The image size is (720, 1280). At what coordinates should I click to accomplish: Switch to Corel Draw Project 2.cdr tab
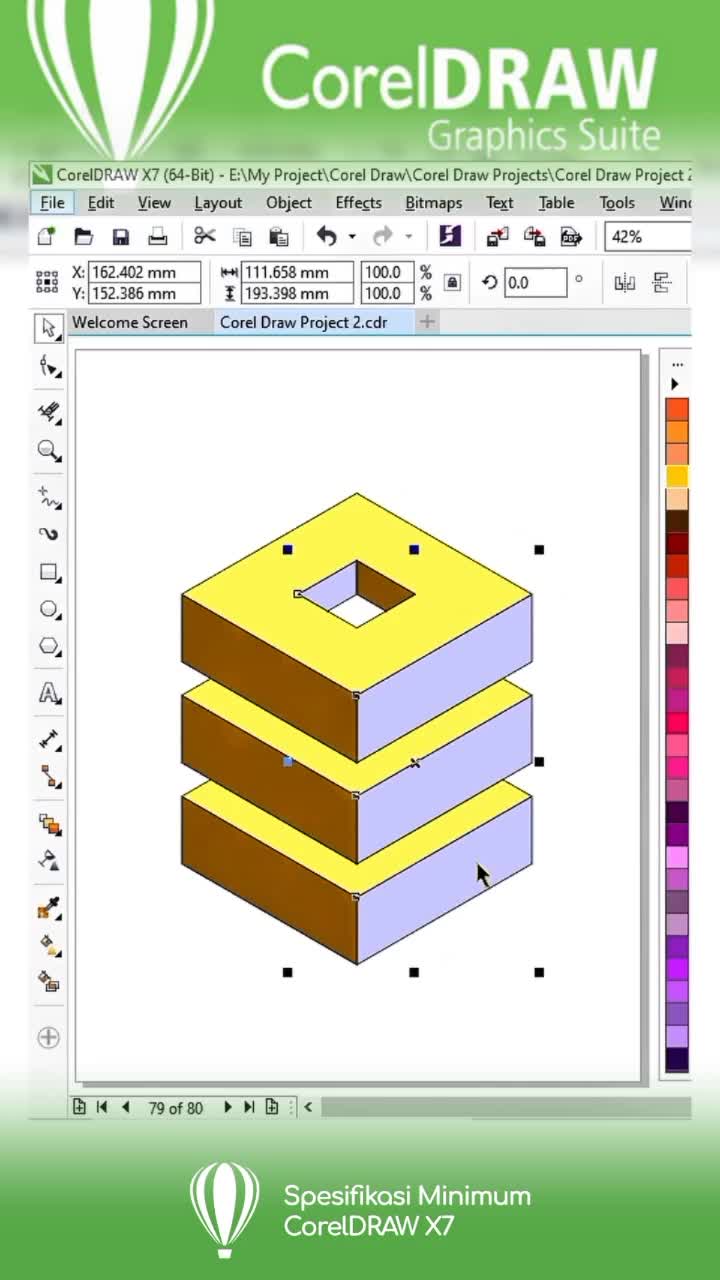click(304, 322)
